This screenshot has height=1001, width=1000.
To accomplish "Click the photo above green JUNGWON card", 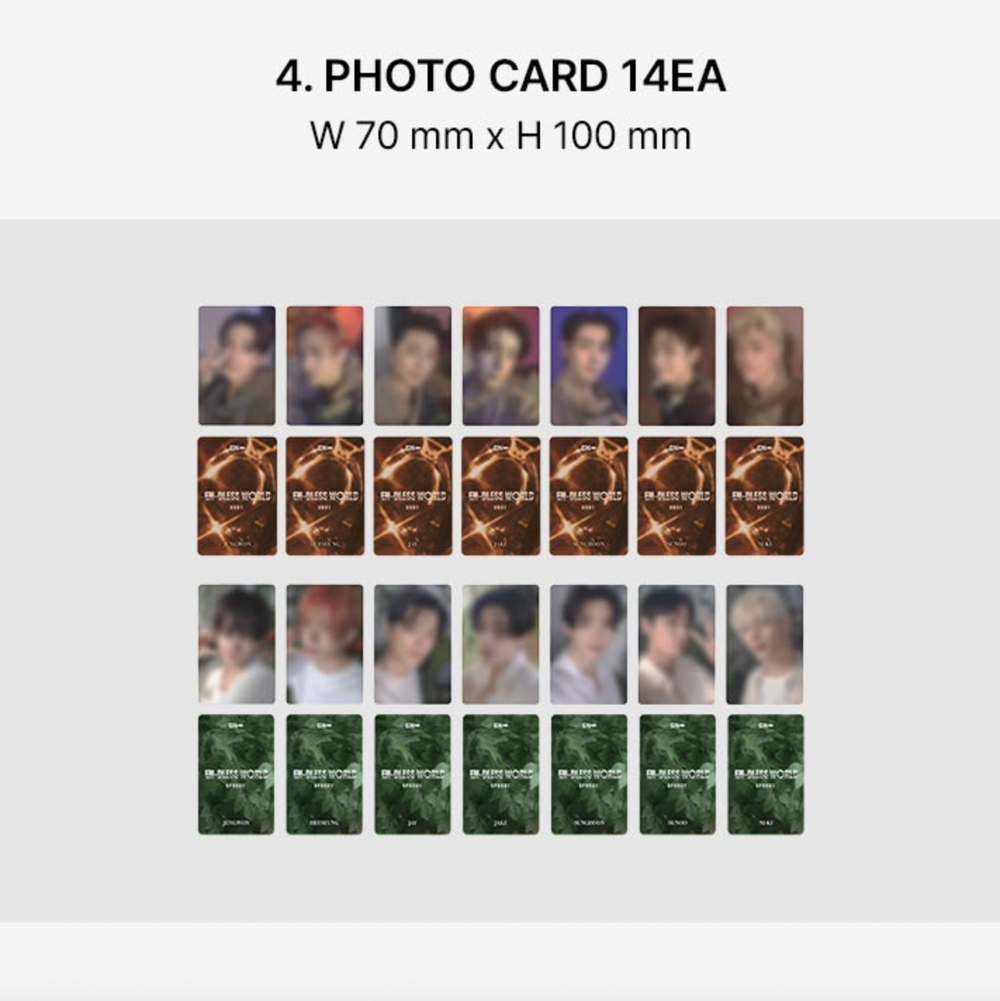I will (237, 644).
